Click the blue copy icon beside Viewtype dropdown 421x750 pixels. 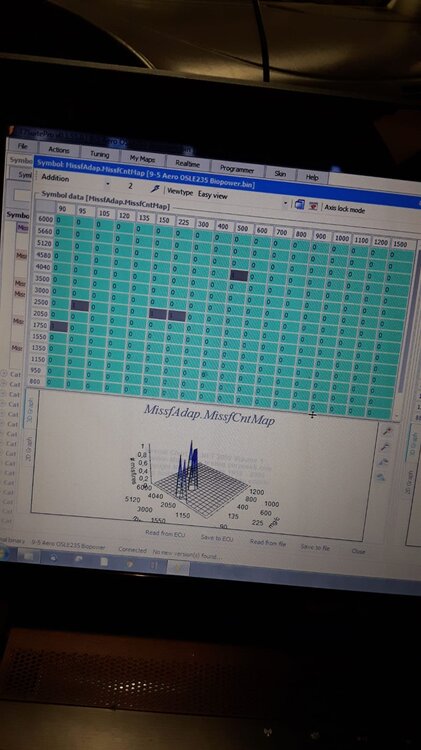(299, 204)
